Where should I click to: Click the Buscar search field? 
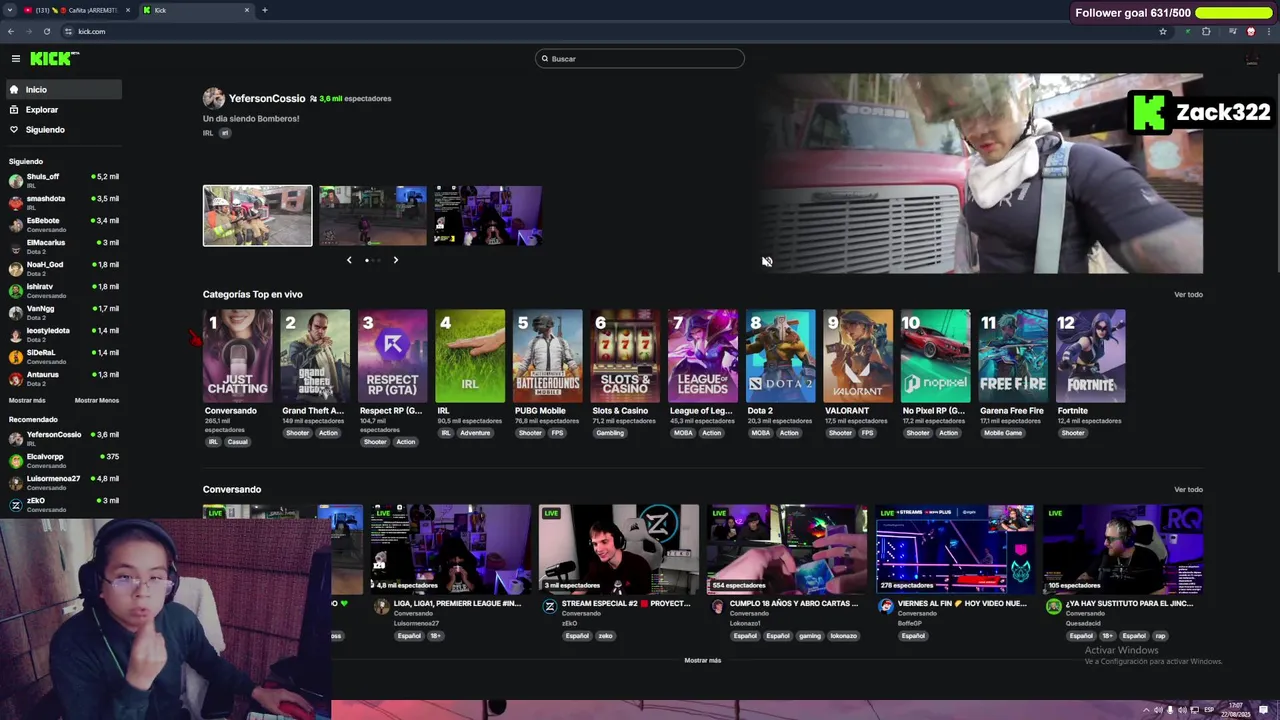pos(640,59)
